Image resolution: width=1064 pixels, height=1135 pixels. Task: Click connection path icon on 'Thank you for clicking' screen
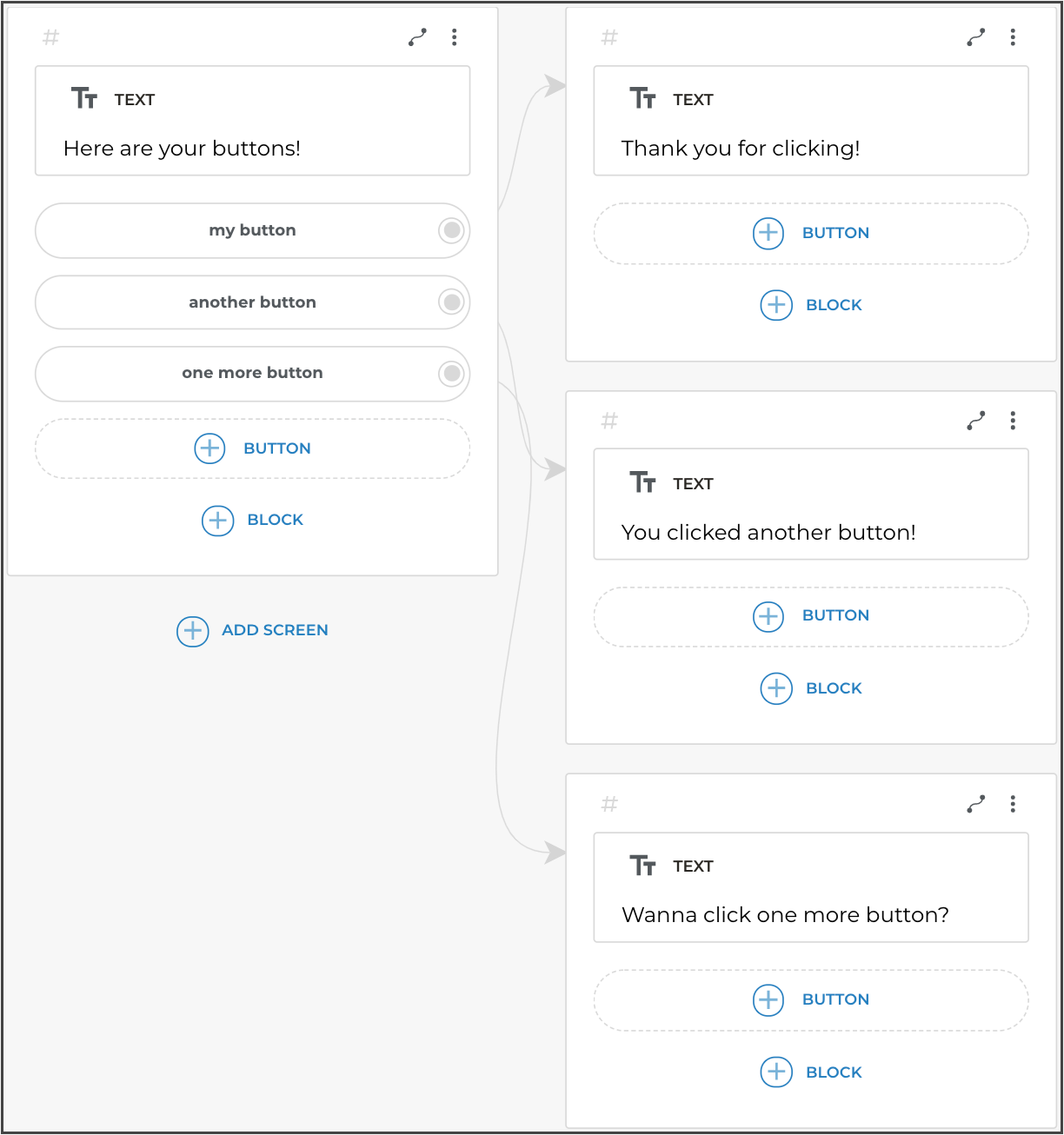coord(976,37)
